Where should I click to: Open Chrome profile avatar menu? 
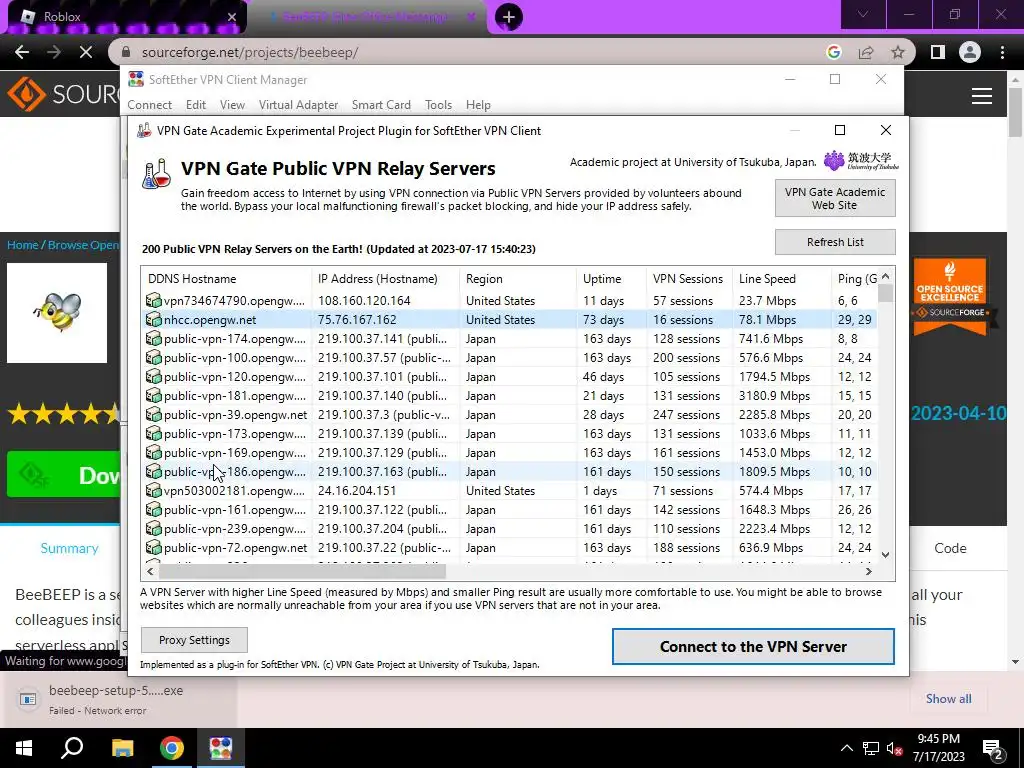pyautogui.click(x=970, y=52)
